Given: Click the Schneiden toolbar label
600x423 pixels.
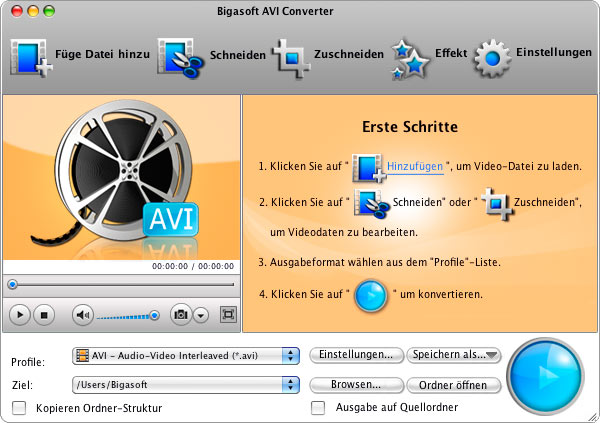Looking at the screenshot, I should (238, 55).
